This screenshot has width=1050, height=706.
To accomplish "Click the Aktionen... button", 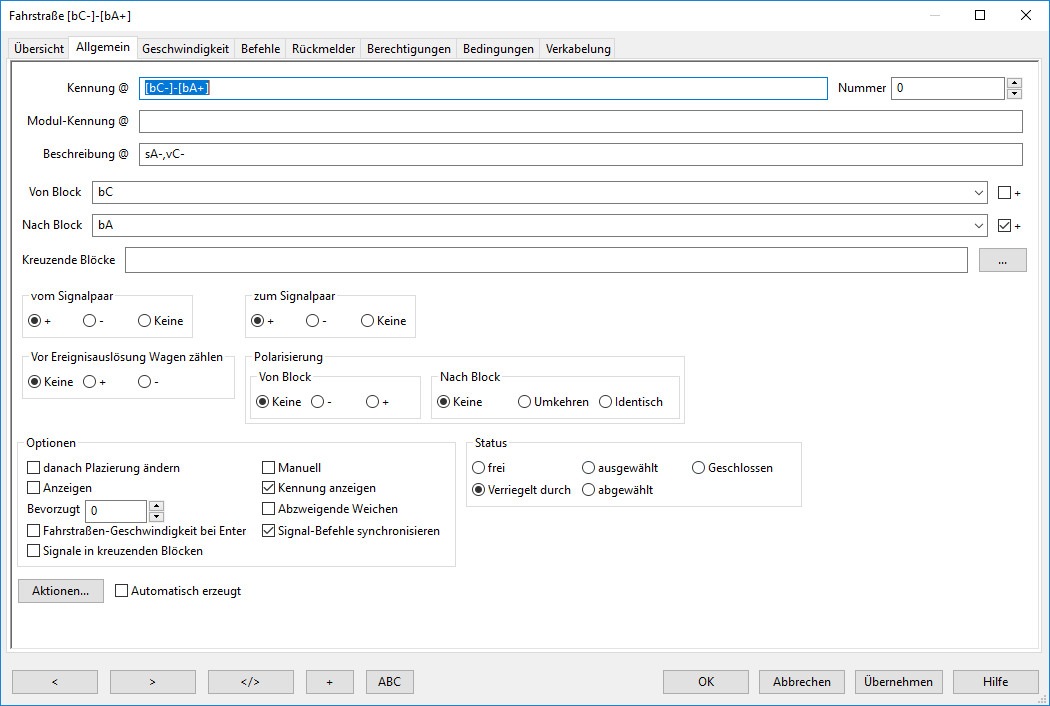I will pos(60,591).
